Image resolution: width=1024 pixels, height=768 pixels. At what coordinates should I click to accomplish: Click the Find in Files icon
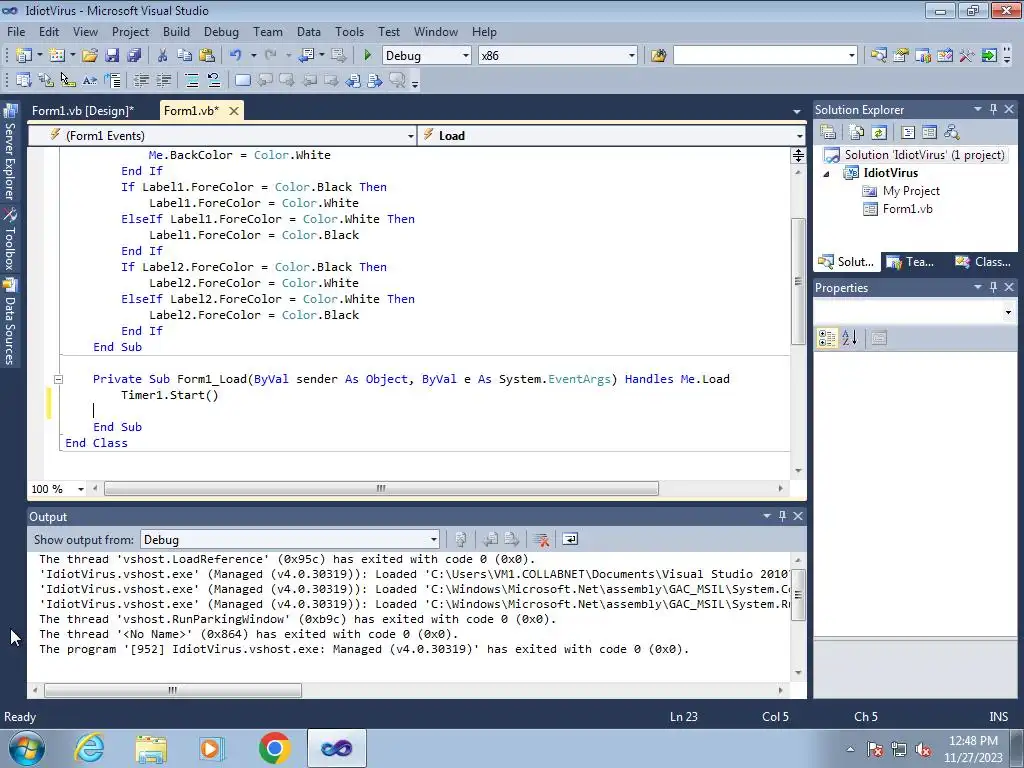click(658, 56)
